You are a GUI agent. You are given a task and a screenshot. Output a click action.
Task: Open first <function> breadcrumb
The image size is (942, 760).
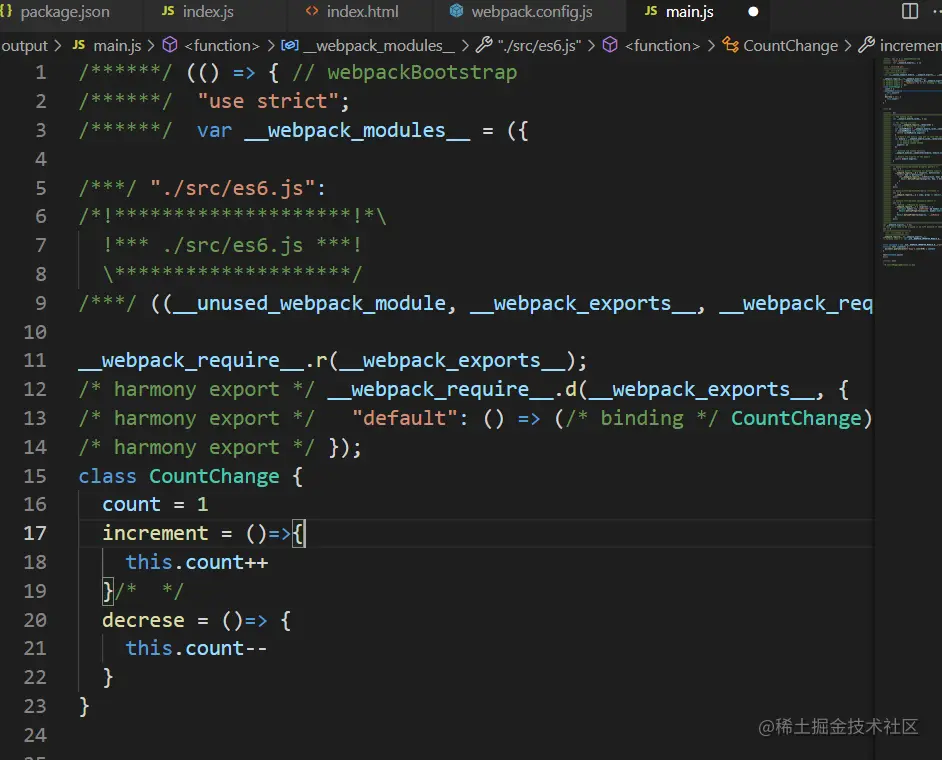click(x=222, y=46)
